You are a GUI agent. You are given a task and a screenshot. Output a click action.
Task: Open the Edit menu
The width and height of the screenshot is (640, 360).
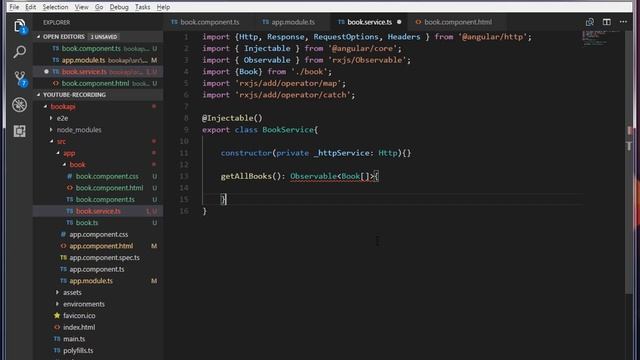click(30, 7)
